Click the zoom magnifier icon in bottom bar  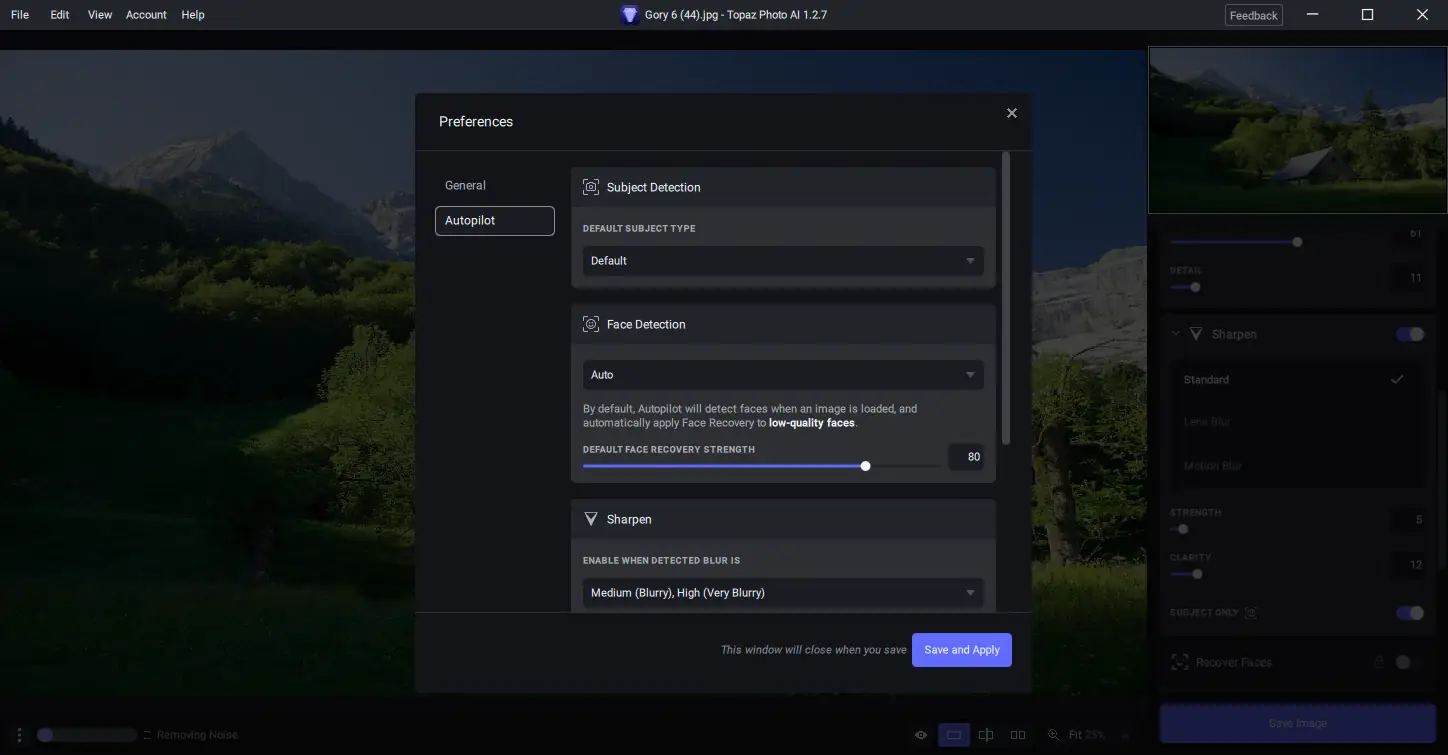pyautogui.click(x=1053, y=735)
